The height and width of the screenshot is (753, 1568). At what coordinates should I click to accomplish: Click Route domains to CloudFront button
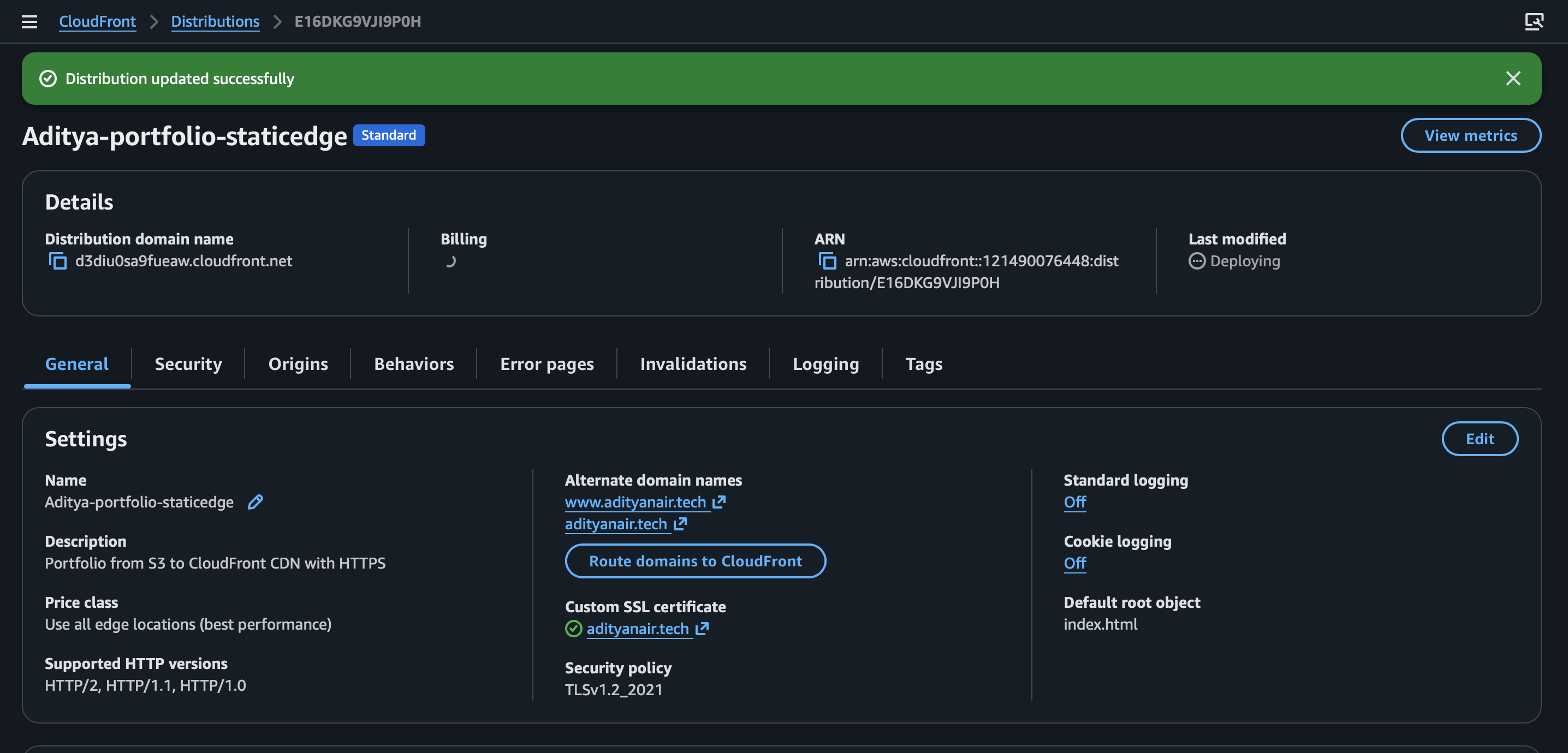click(x=695, y=561)
